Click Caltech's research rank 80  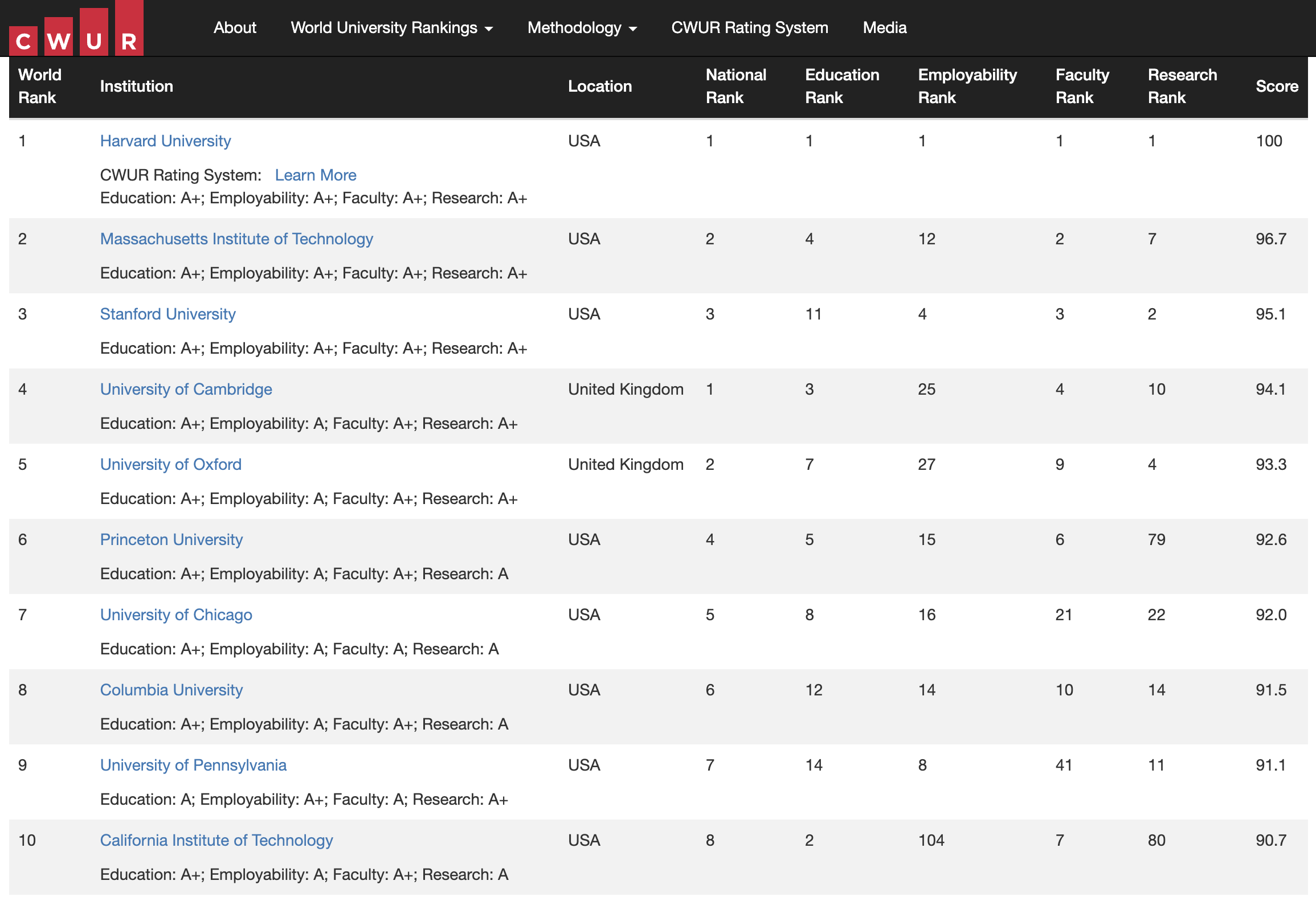[1156, 840]
